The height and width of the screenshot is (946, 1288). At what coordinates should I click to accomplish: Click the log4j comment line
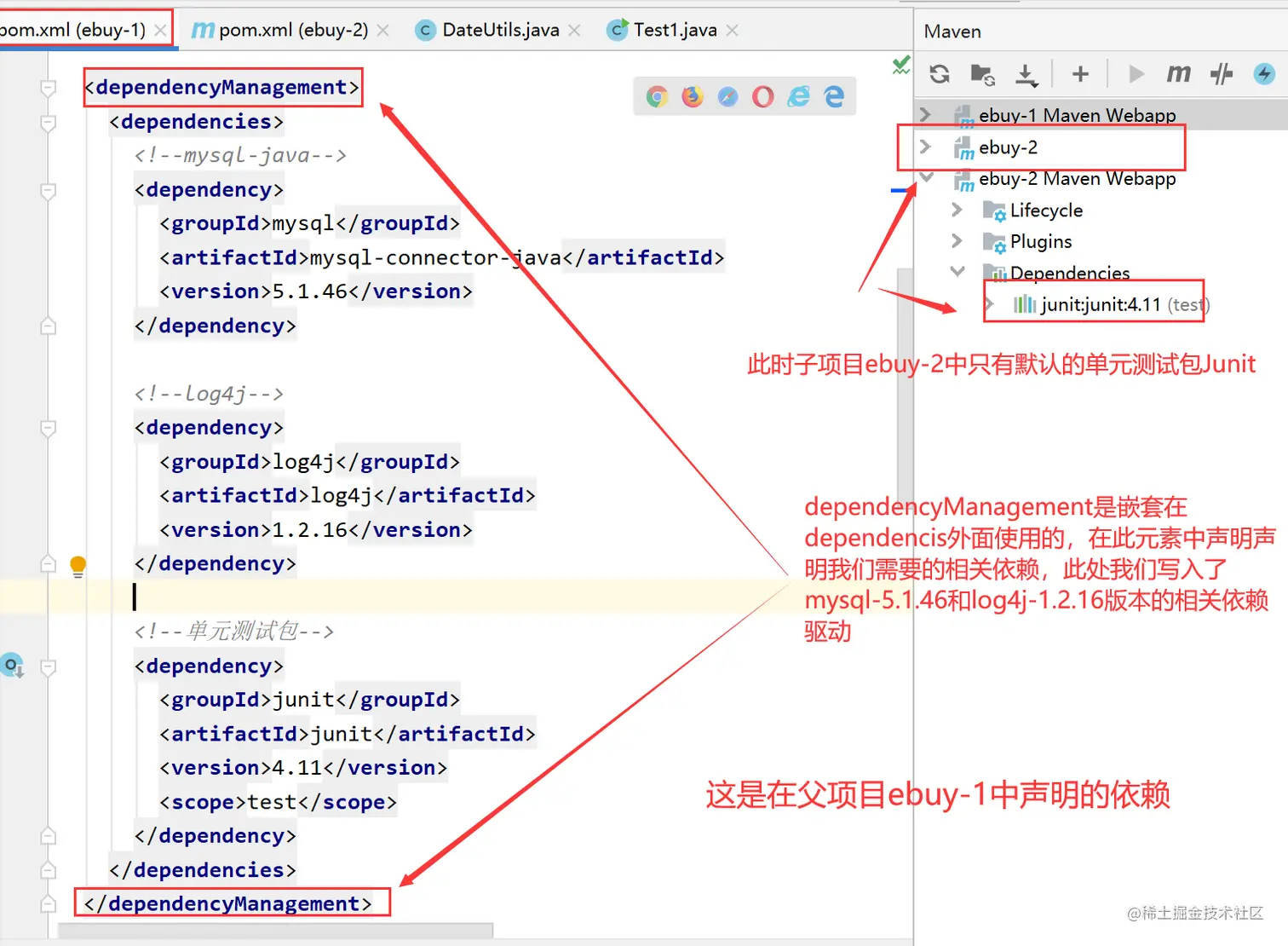209,394
